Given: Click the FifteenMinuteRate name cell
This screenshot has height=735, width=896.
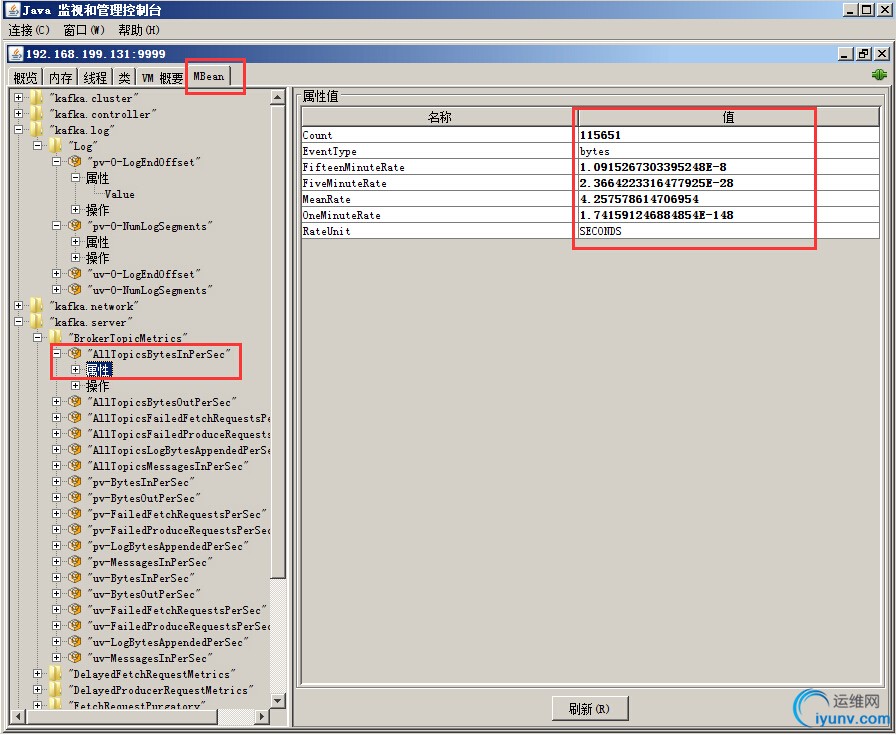Looking at the screenshot, I should [439, 167].
